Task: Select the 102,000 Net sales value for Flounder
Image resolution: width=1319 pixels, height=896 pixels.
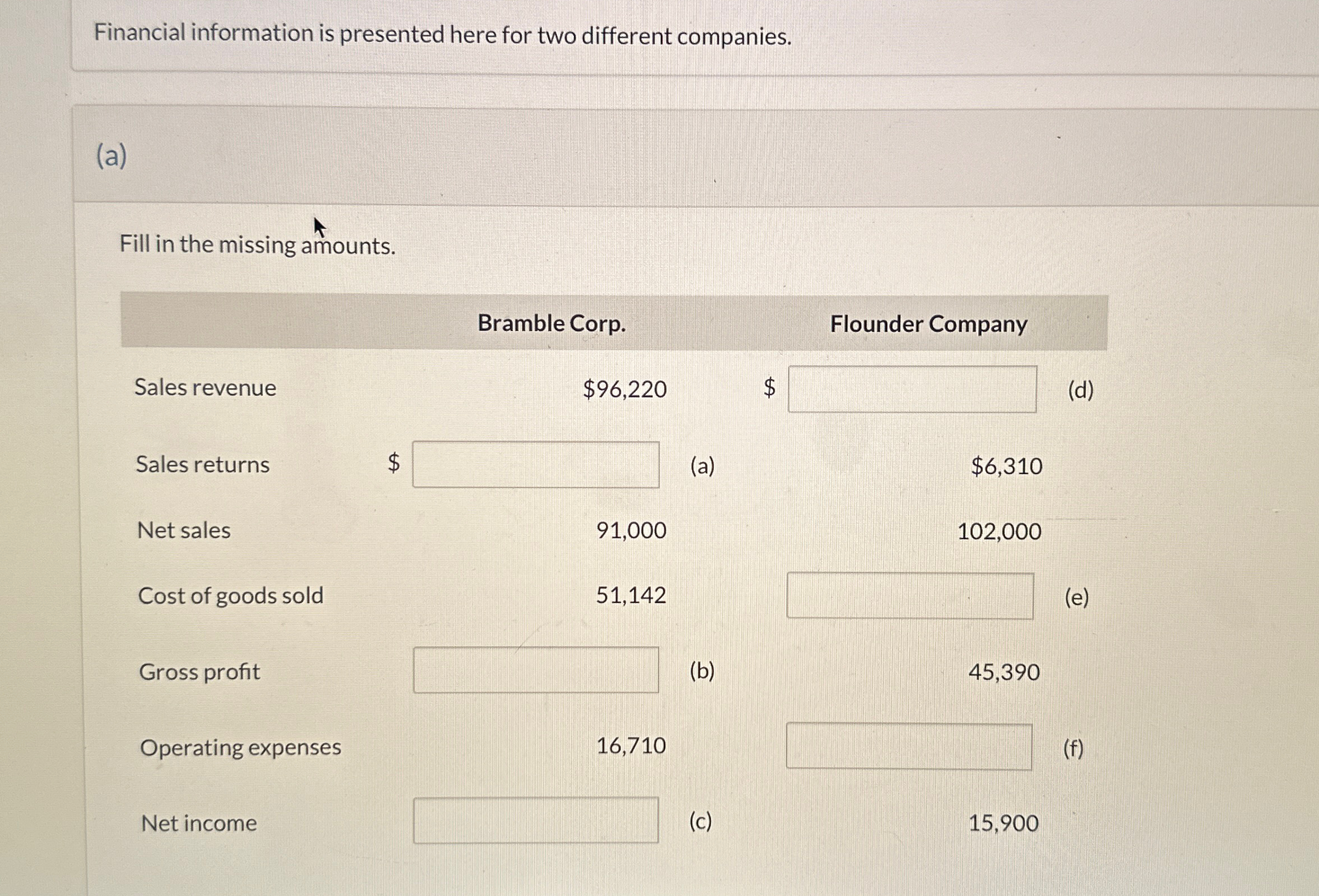Action: (1000, 531)
